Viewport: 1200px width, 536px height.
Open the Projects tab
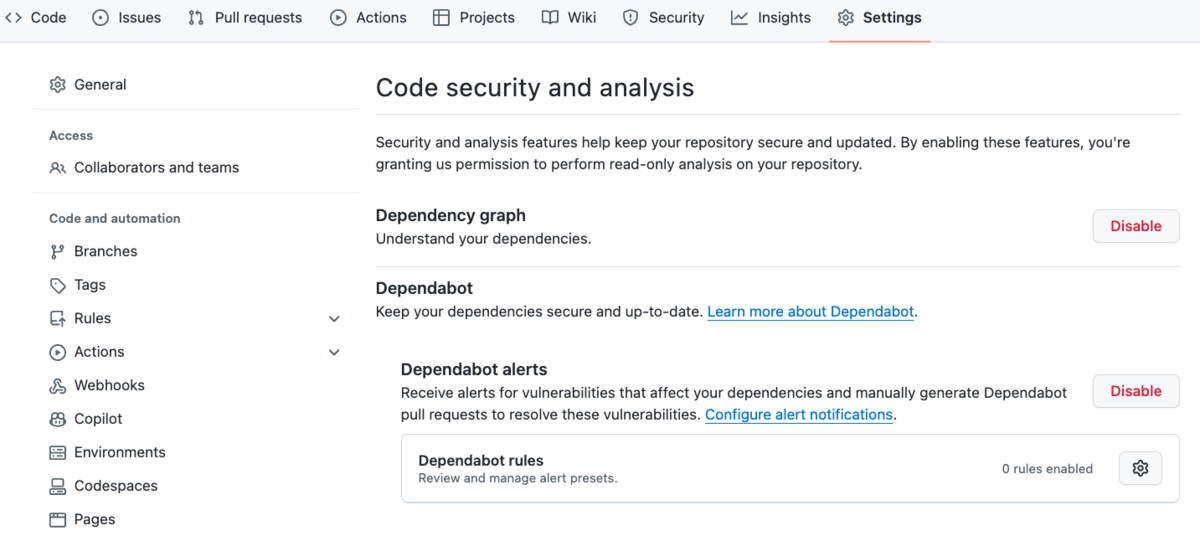tap(474, 17)
